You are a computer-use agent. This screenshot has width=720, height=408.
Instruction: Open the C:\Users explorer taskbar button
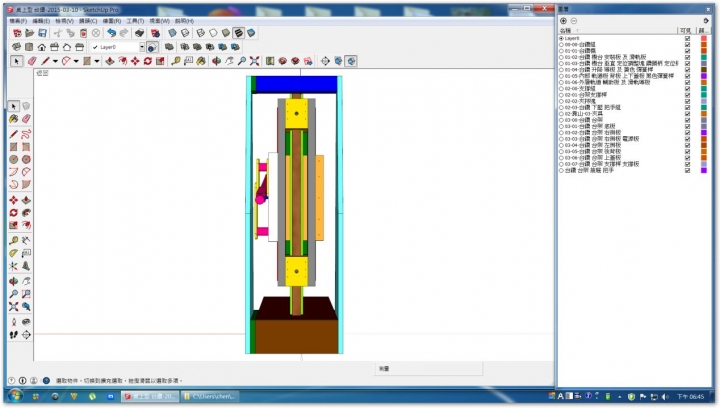pyautogui.click(x=210, y=396)
